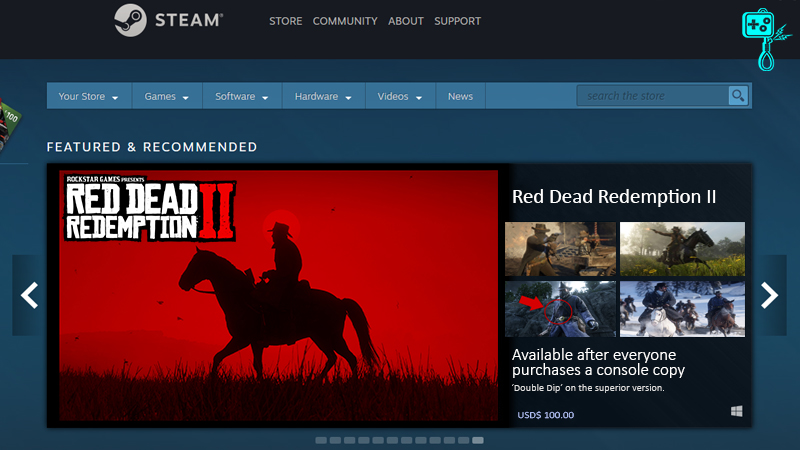Expand the Hardware dropdown
This screenshot has height=450, width=800.
(323, 96)
